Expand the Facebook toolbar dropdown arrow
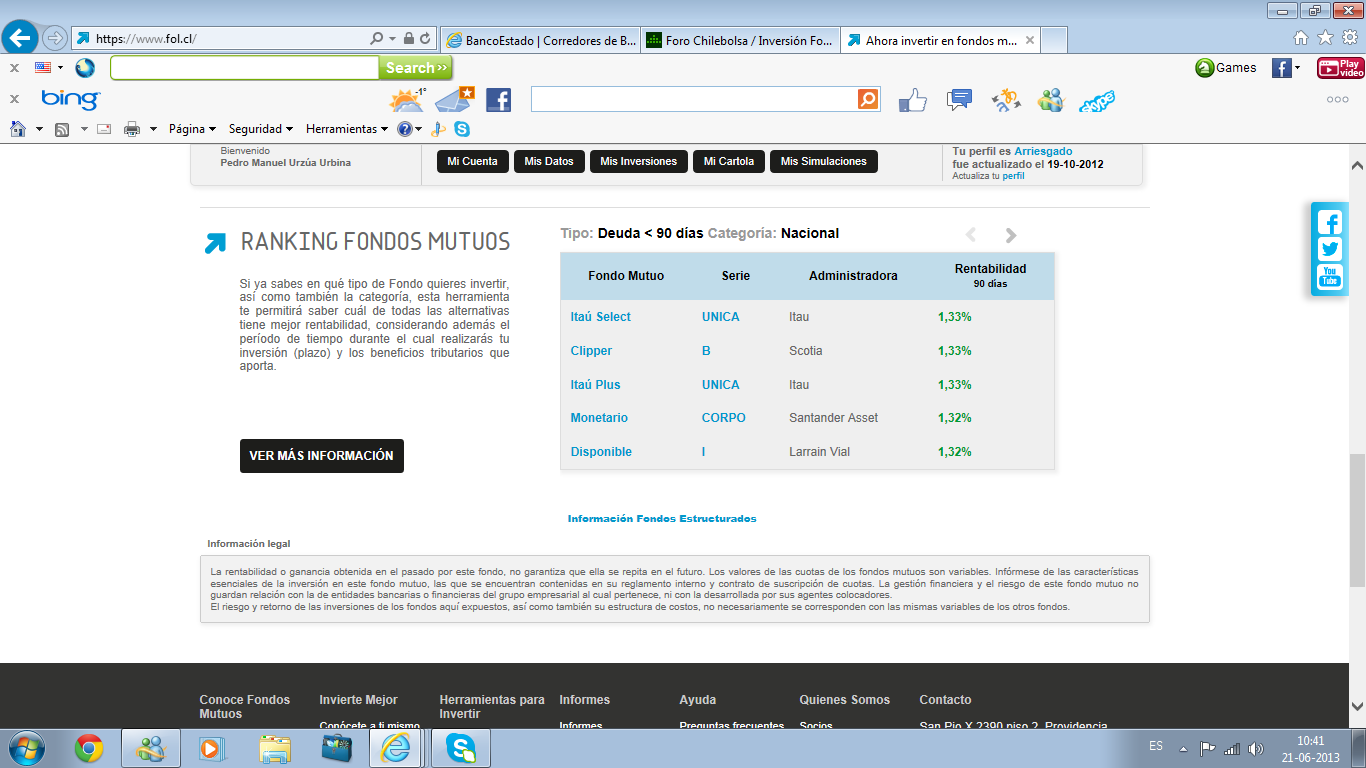This screenshot has height=768, width=1366. click(1297, 68)
